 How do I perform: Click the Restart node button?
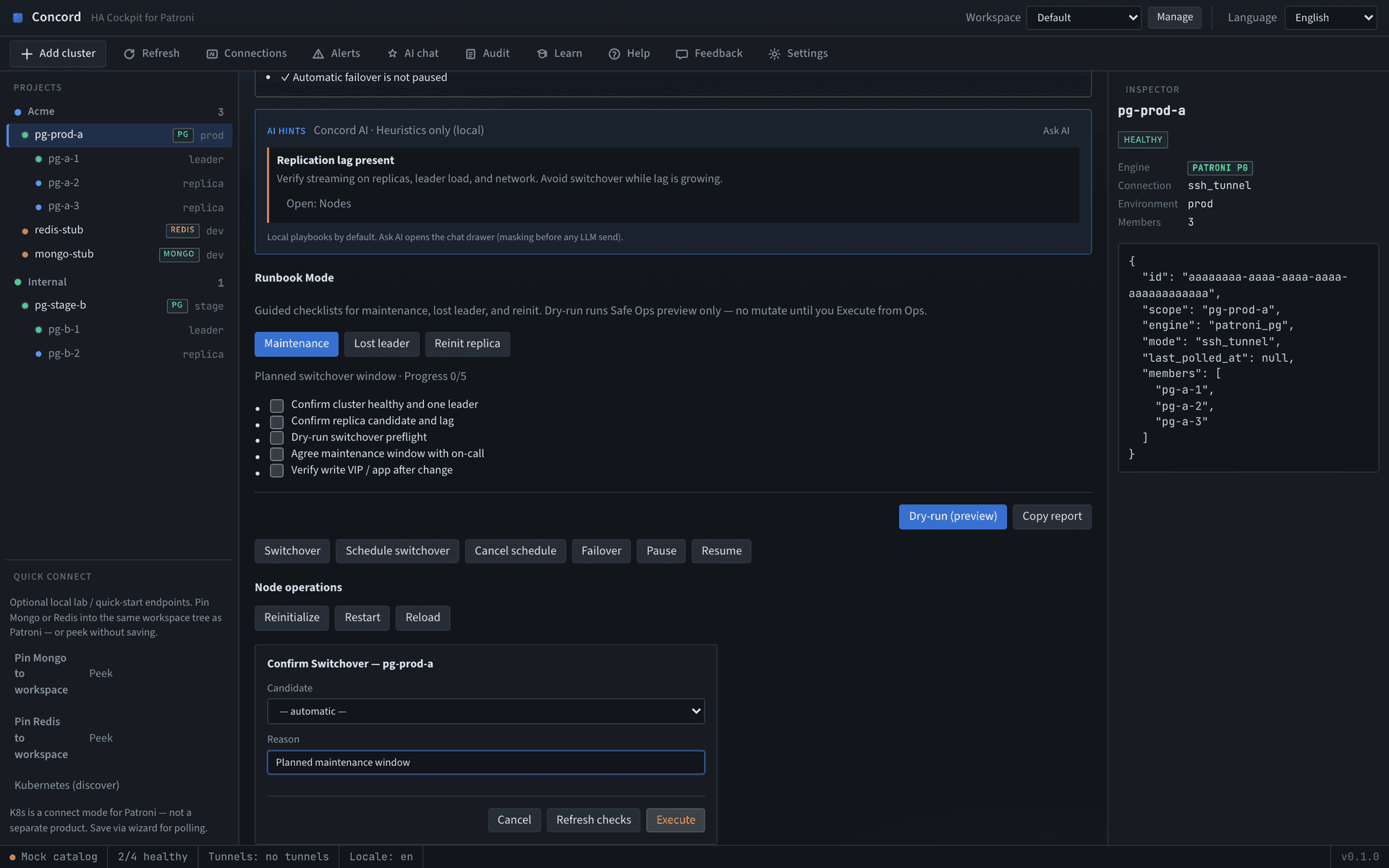pos(362,618)
